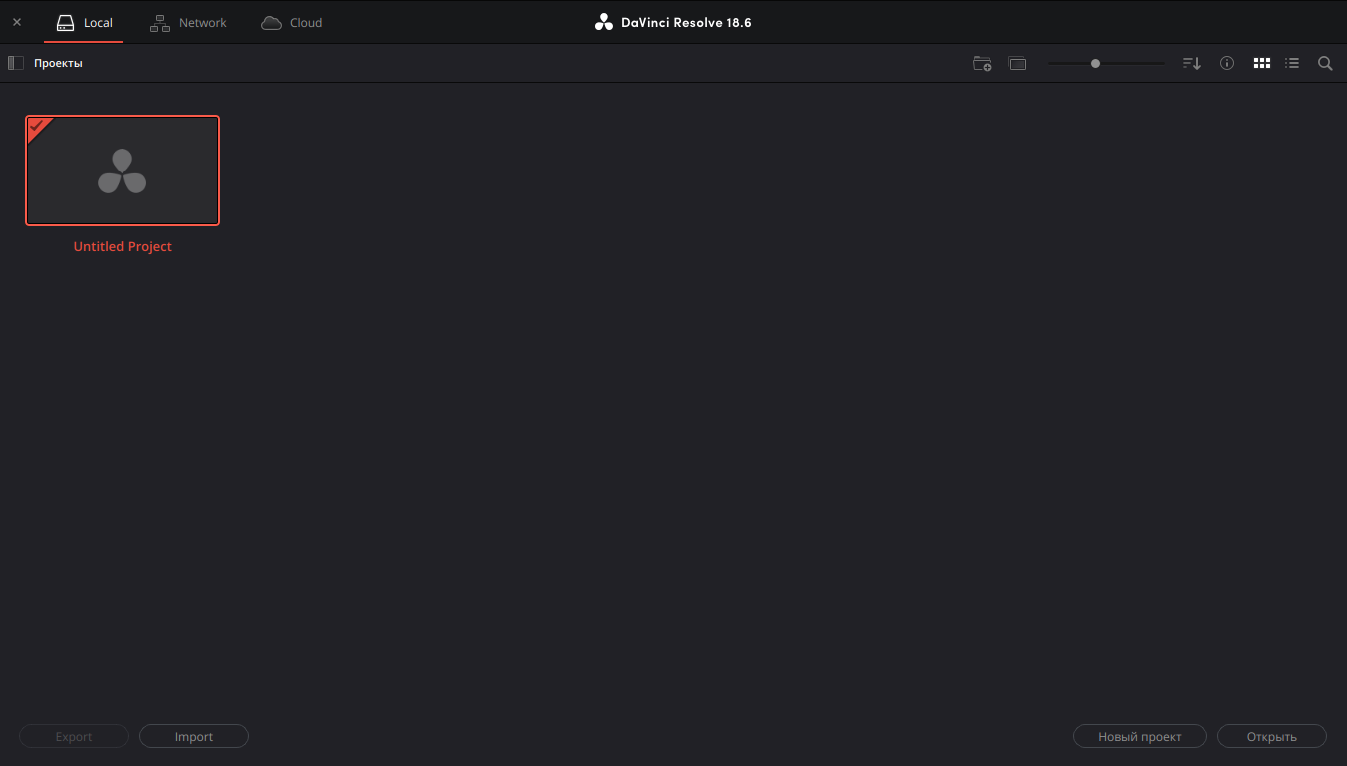1347x766 pixels.
Task: Switch to thumbnail grid view
Action: pos(1262,63)
